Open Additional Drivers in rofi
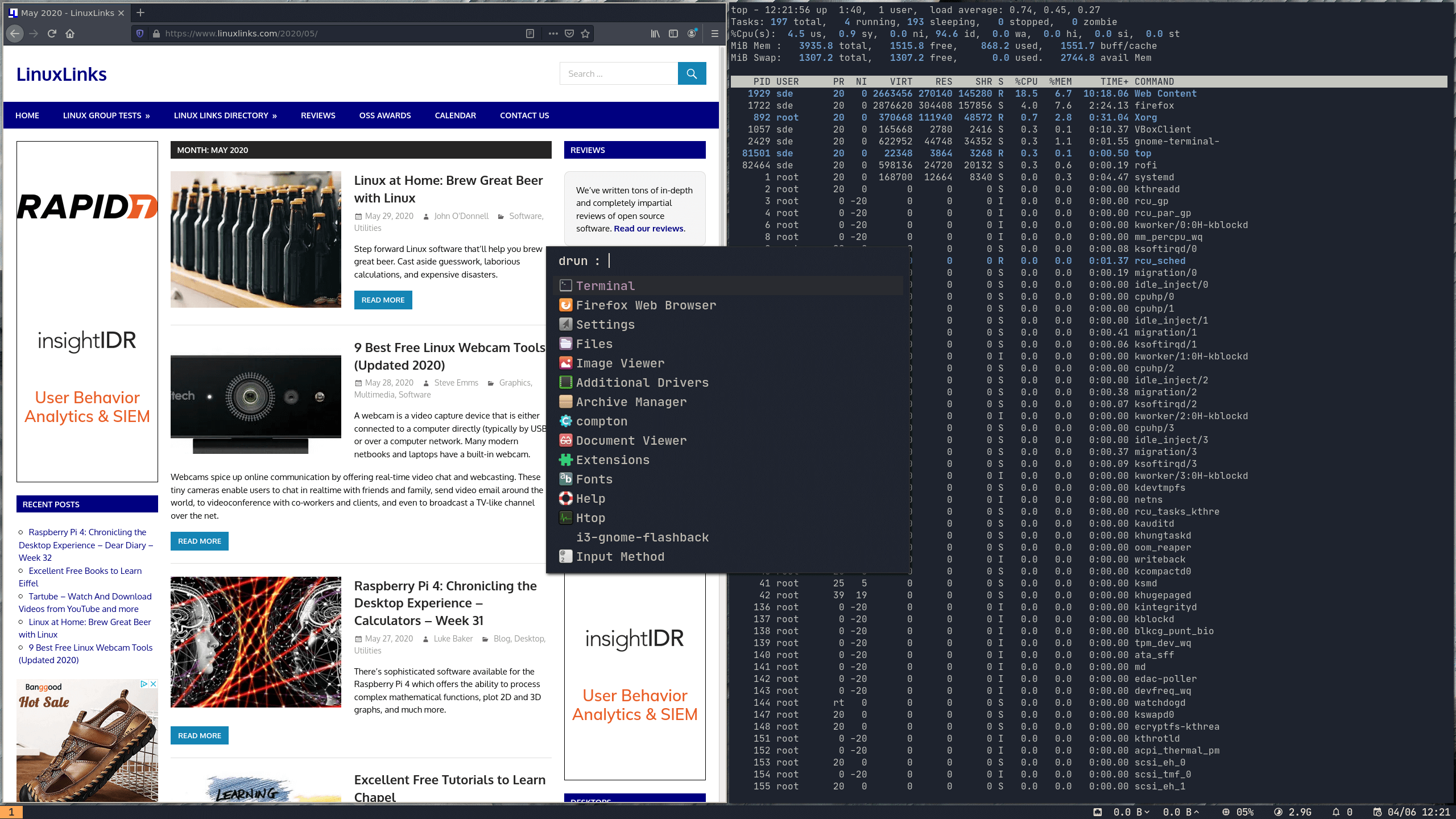The image size is (1456, 819). pyautogui.click(x=728, y=382)
